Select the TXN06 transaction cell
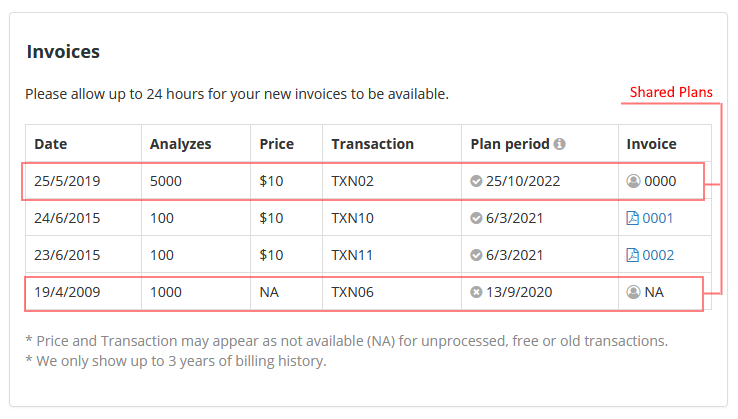Screen dimensions: 738x419 [352, 292]
